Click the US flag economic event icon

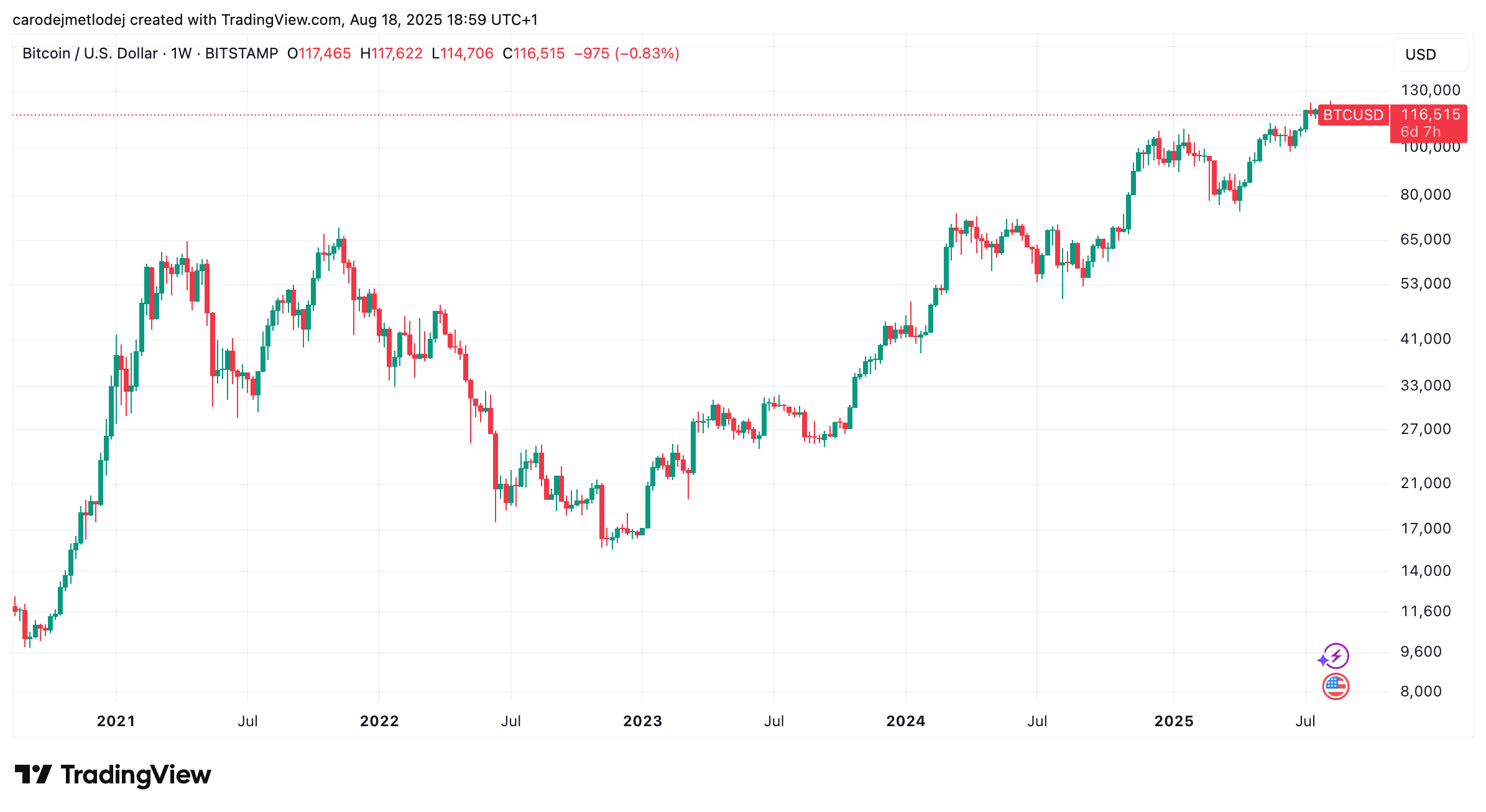(1336, 686)
